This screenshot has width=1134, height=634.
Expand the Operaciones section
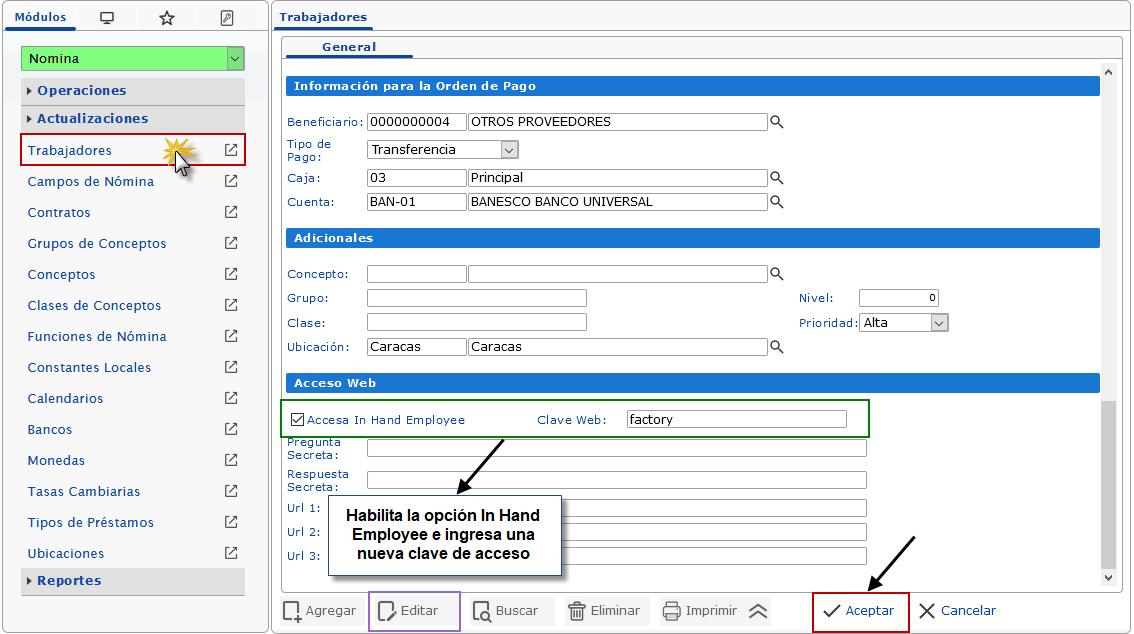click(82, 90)
